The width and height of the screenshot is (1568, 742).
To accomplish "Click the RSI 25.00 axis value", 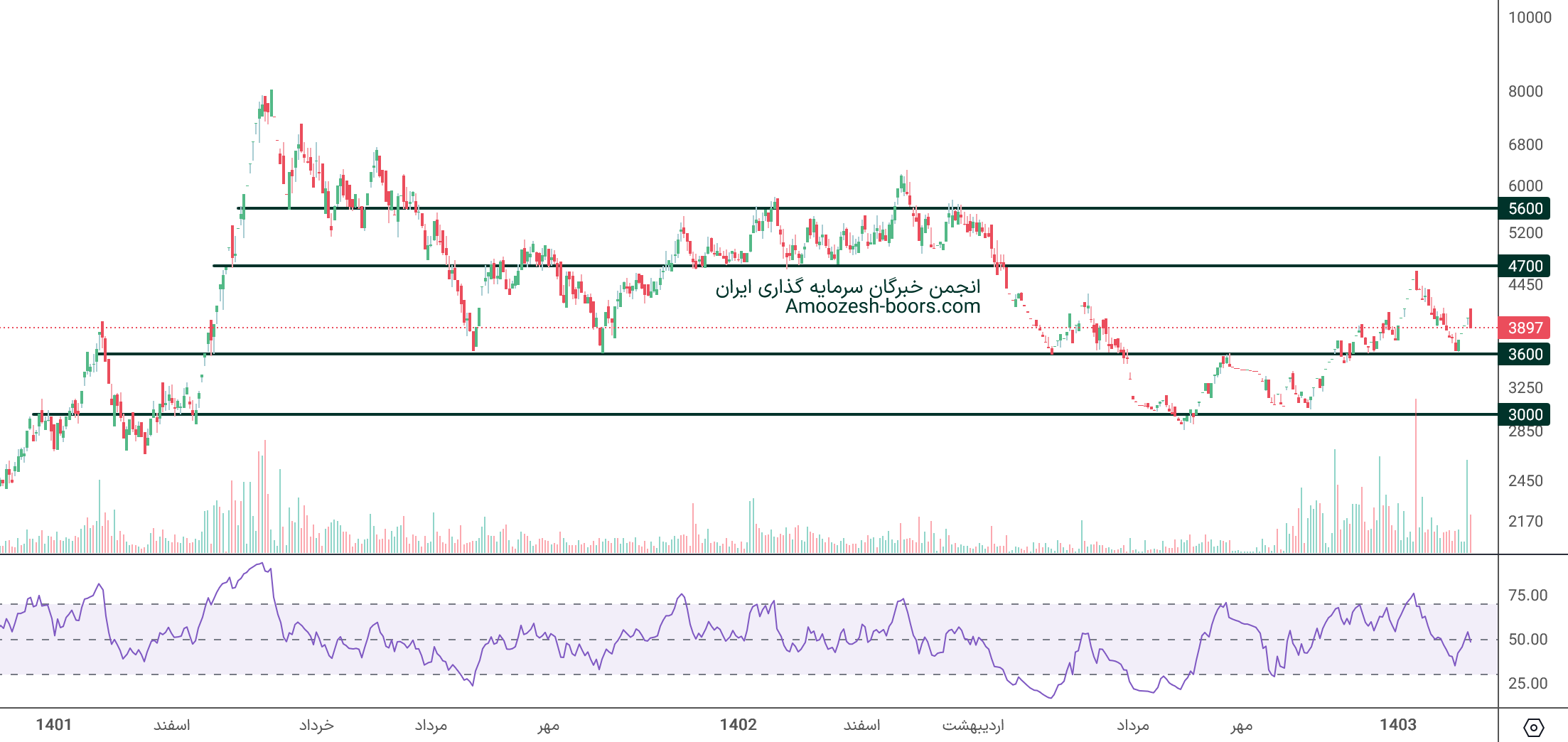I will tap(1527, 683).
